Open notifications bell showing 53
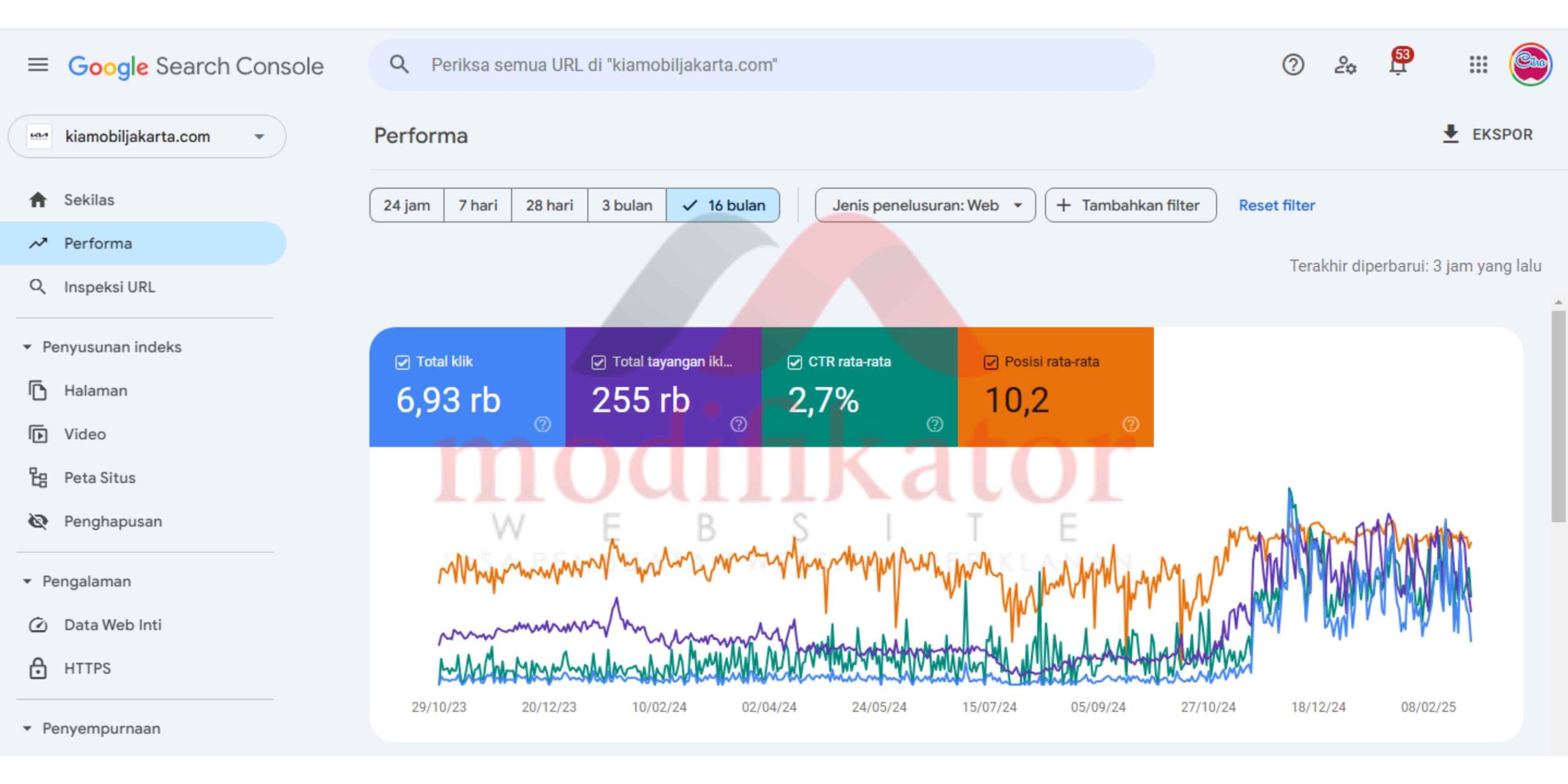 pos(1399,62)
